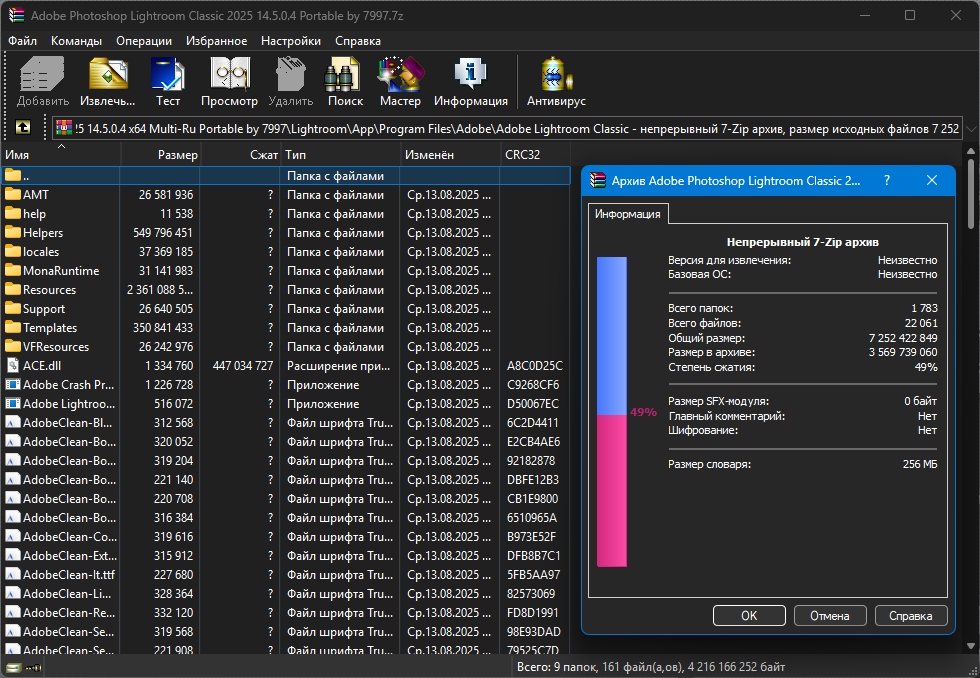Sort files by the Размер column header

tap(161, 154)
